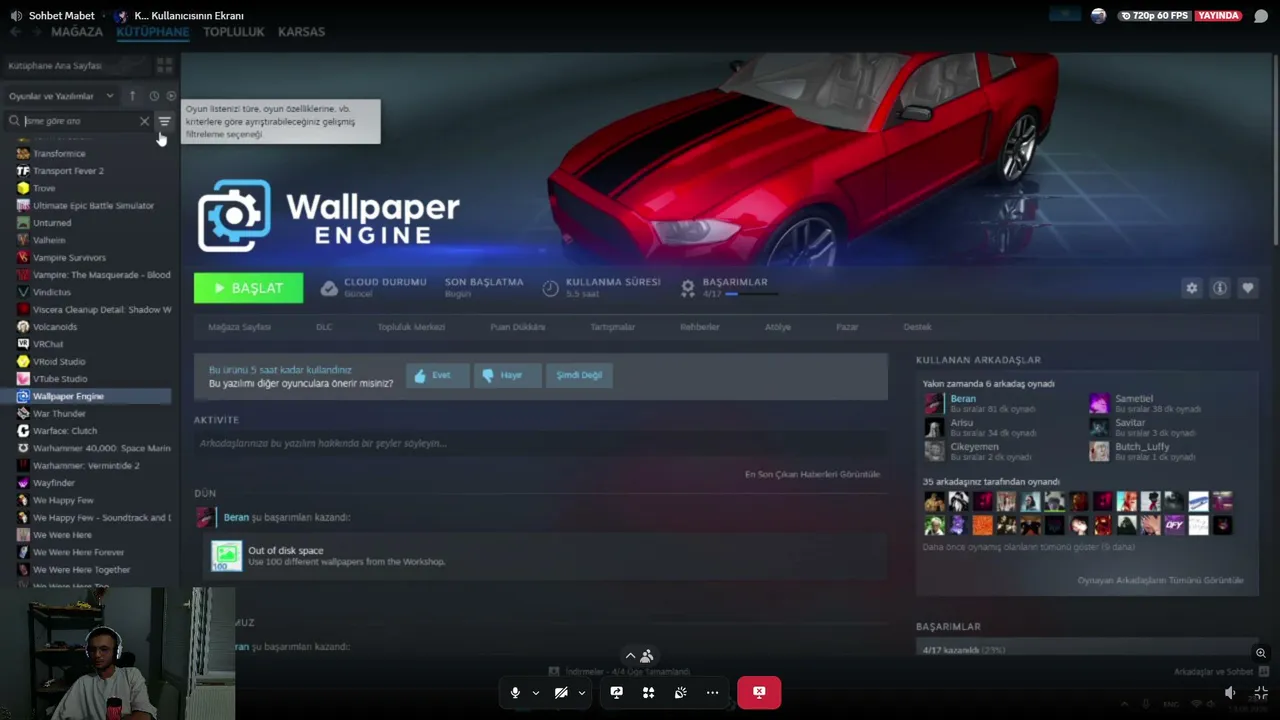Select We Were Here Forever
Viewport: 1280px width, 720px height.
[78, 552]
